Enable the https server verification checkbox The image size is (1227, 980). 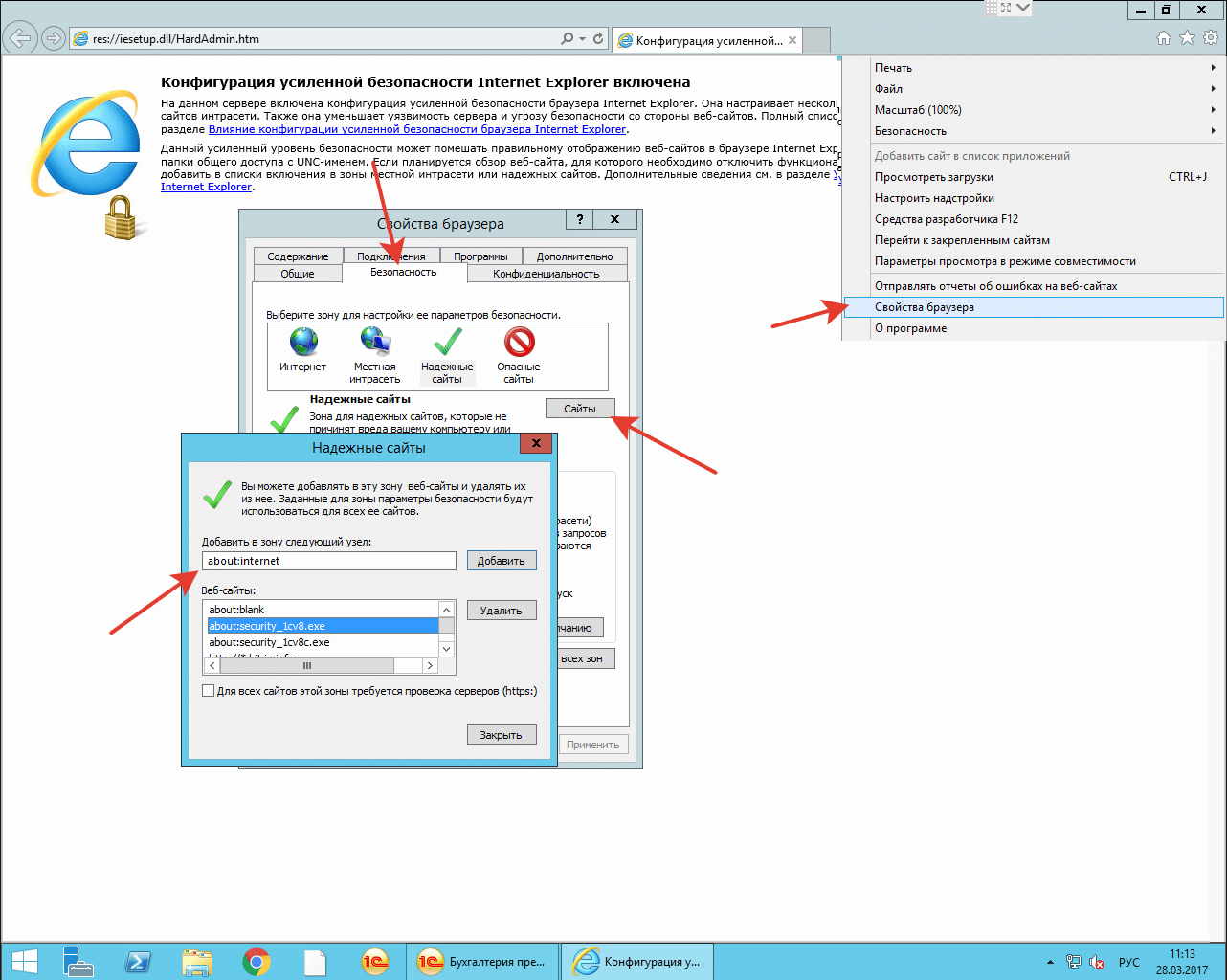click(x=209, y=691)
